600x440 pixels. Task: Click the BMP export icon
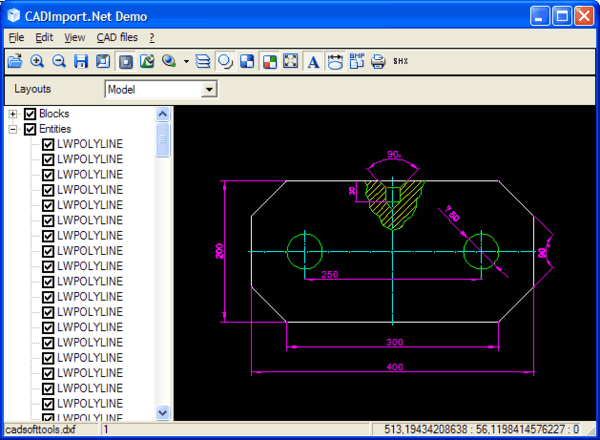point(357,62)
